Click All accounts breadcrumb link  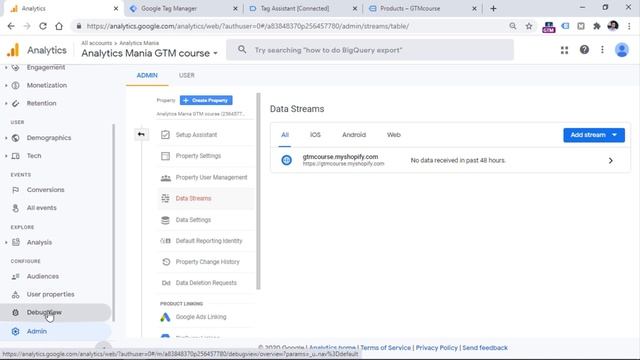coord(96,43)
